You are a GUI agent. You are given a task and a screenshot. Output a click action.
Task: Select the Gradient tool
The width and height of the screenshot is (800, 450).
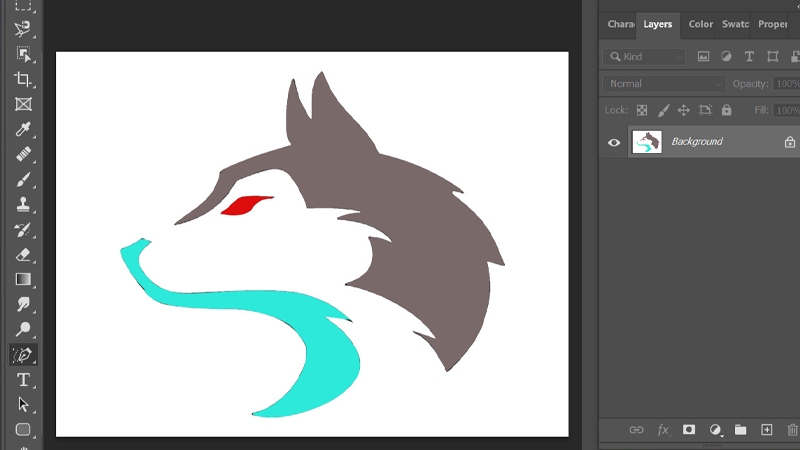coord(23,280)
